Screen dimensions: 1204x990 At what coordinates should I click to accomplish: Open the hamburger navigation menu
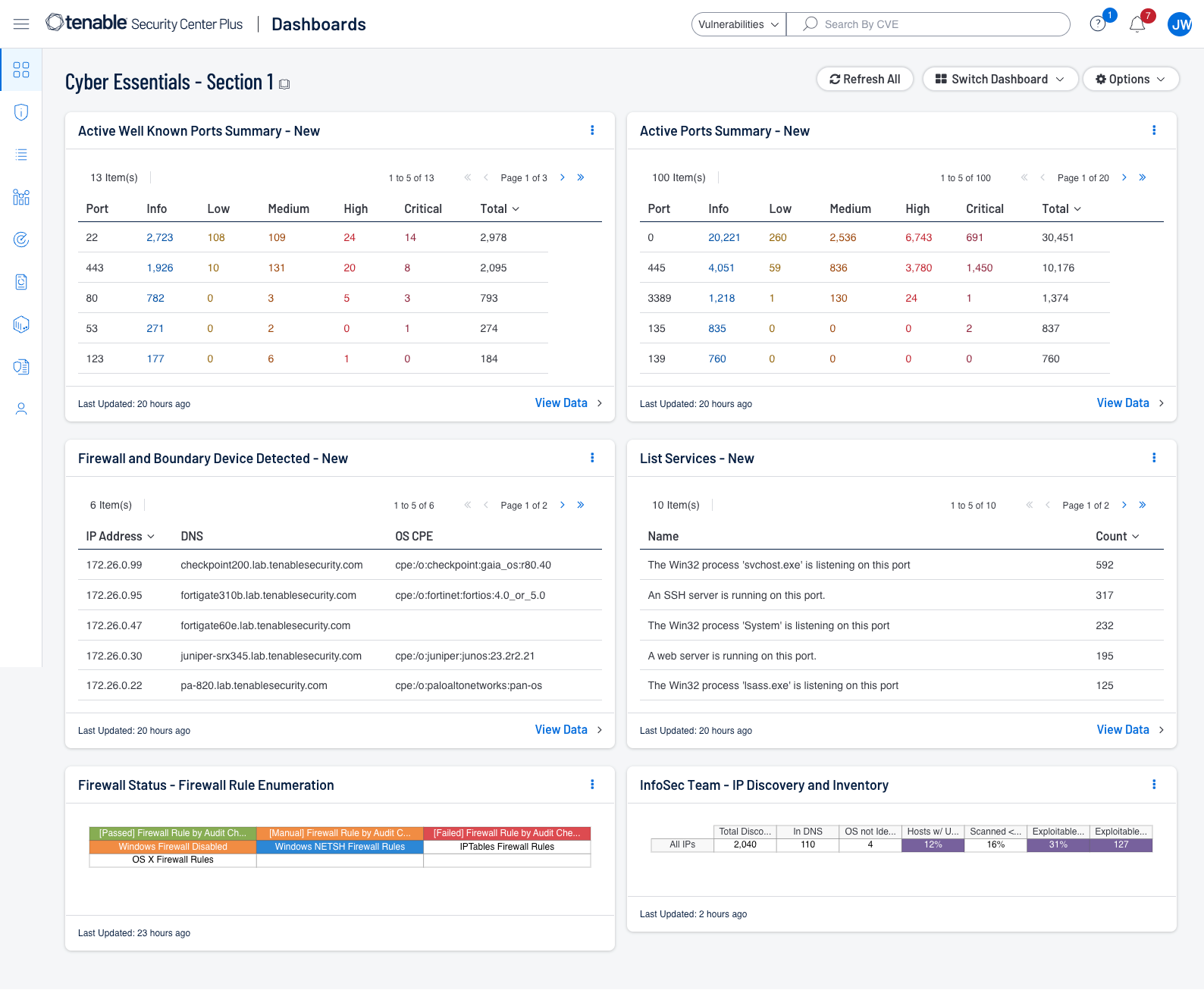pos(21,24)
